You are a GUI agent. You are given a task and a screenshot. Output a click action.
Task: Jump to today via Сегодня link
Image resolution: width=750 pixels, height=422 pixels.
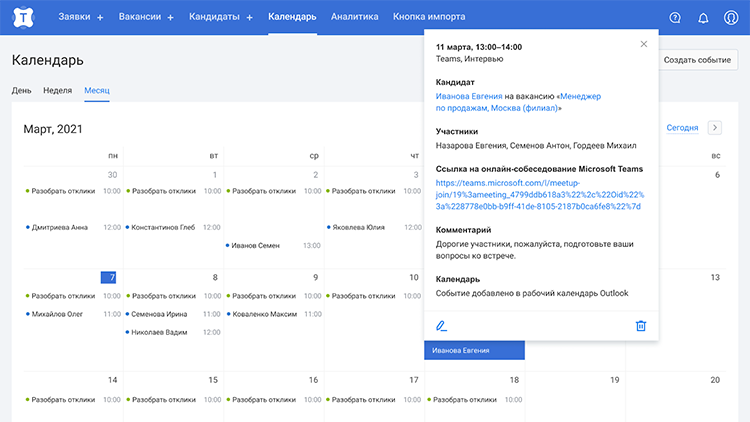coord(682,128)
